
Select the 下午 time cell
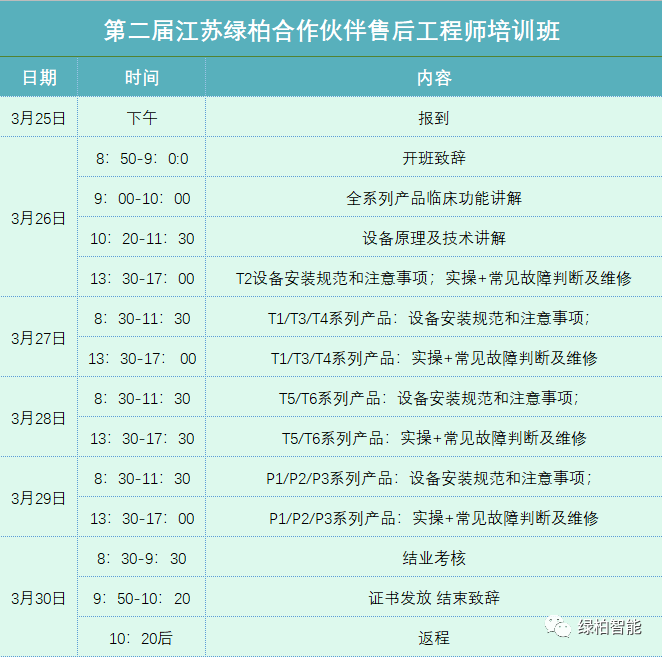[x=141, y=117]
